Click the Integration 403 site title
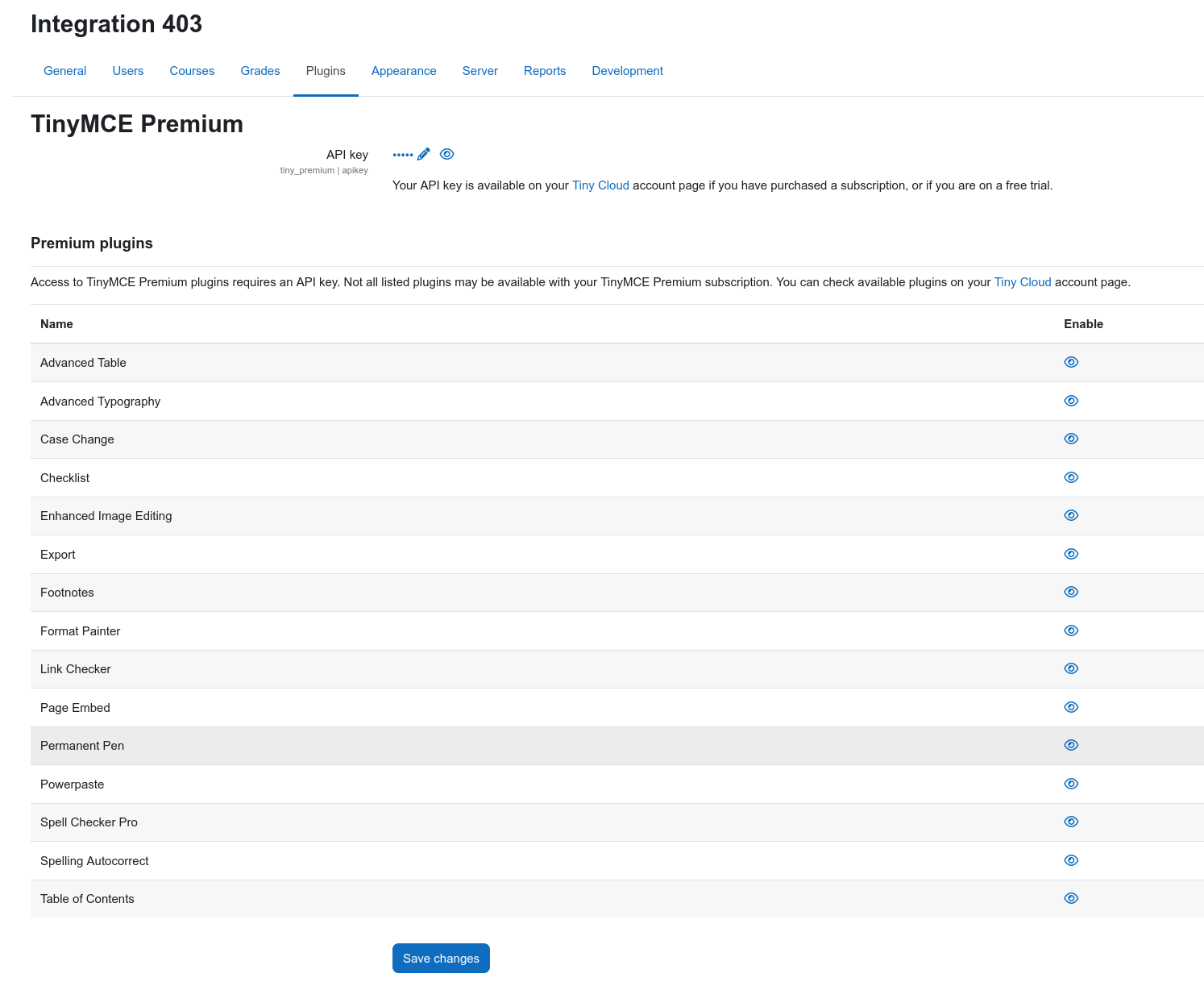 point(116,24)
